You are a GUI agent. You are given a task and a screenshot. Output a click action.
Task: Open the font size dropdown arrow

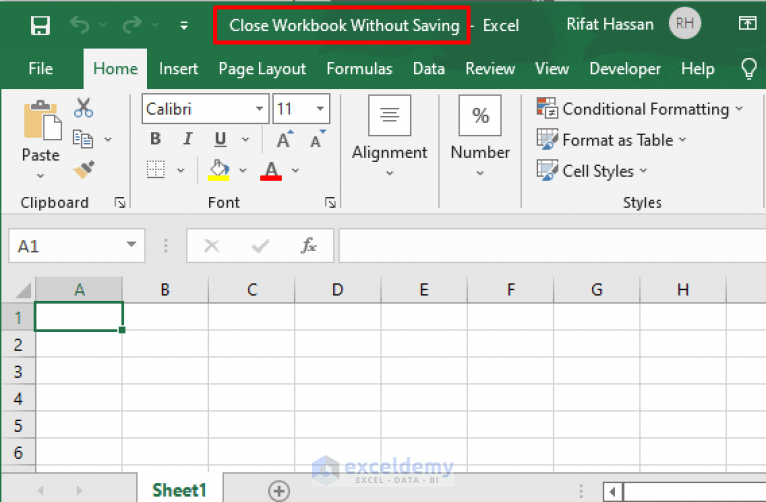pyautogui.click(x=320, y=108)
